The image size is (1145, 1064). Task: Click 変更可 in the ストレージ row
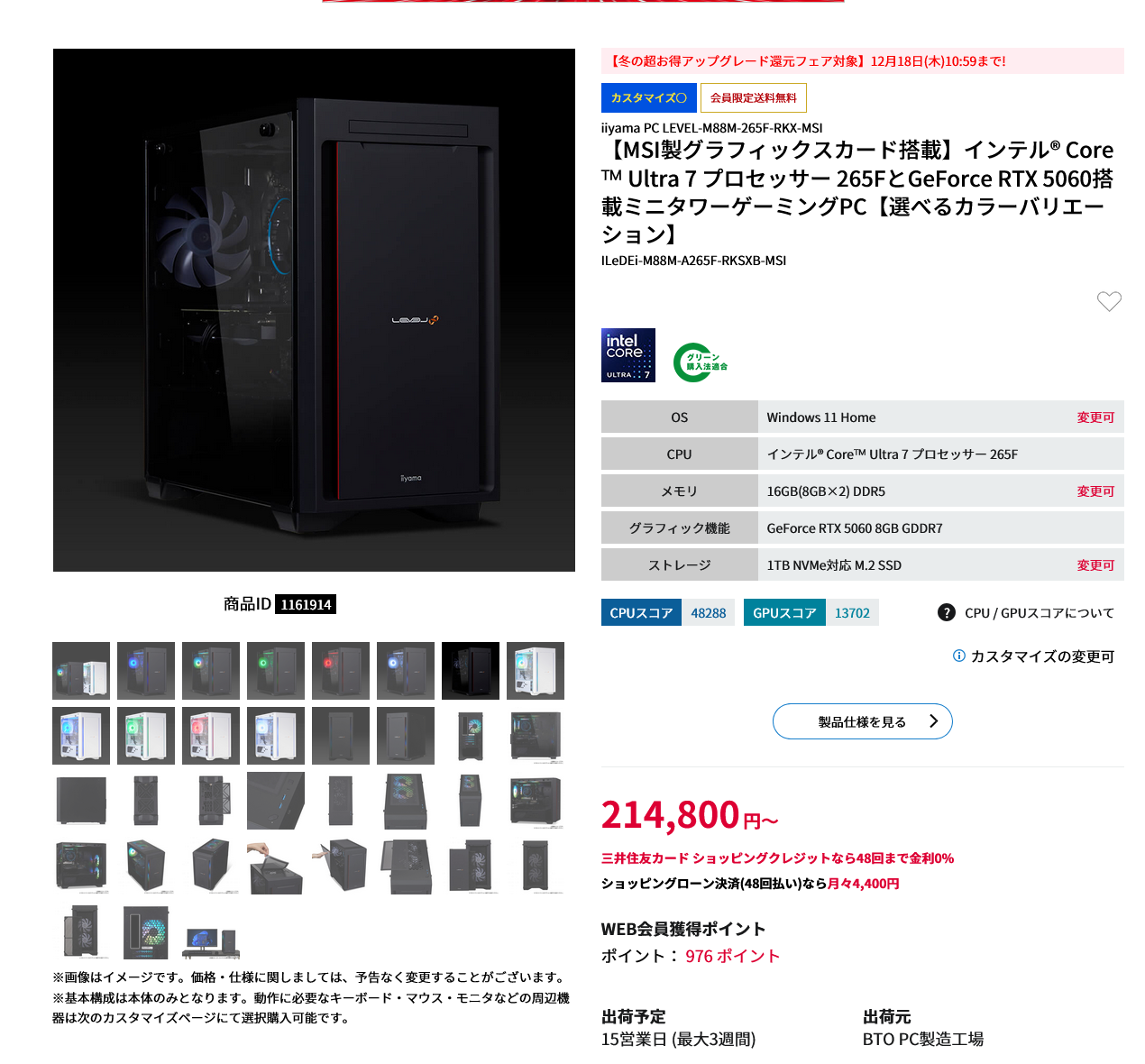1095,565
